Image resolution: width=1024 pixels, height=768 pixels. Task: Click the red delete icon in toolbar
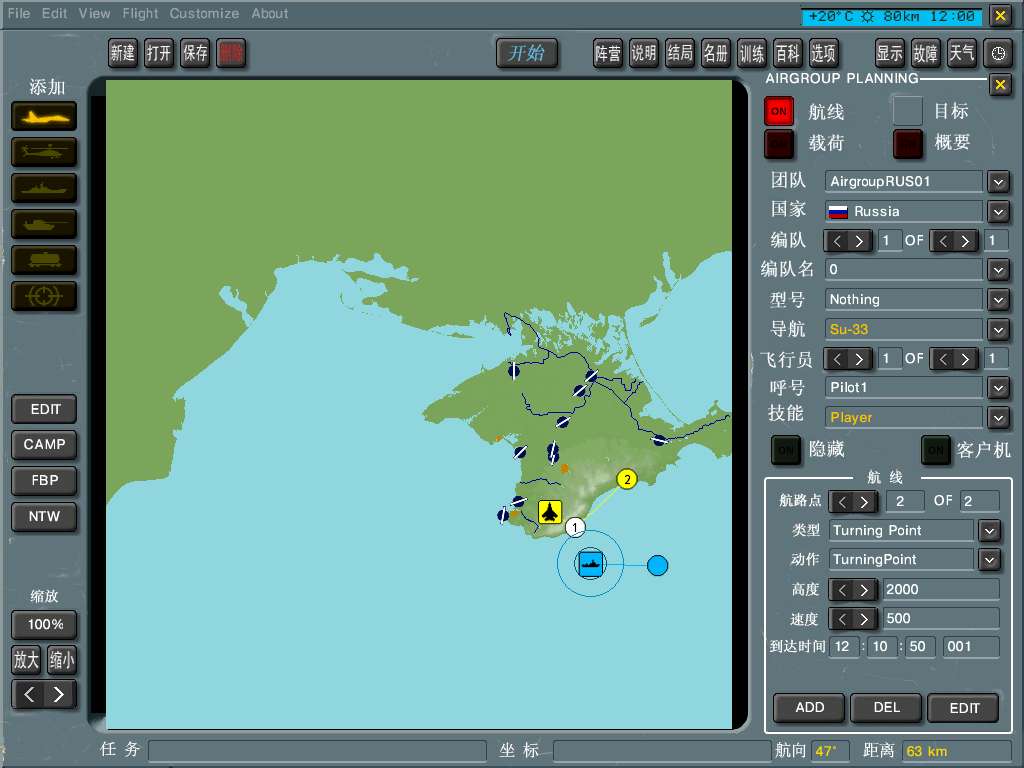pyautogui.click(x=231, y=54)
